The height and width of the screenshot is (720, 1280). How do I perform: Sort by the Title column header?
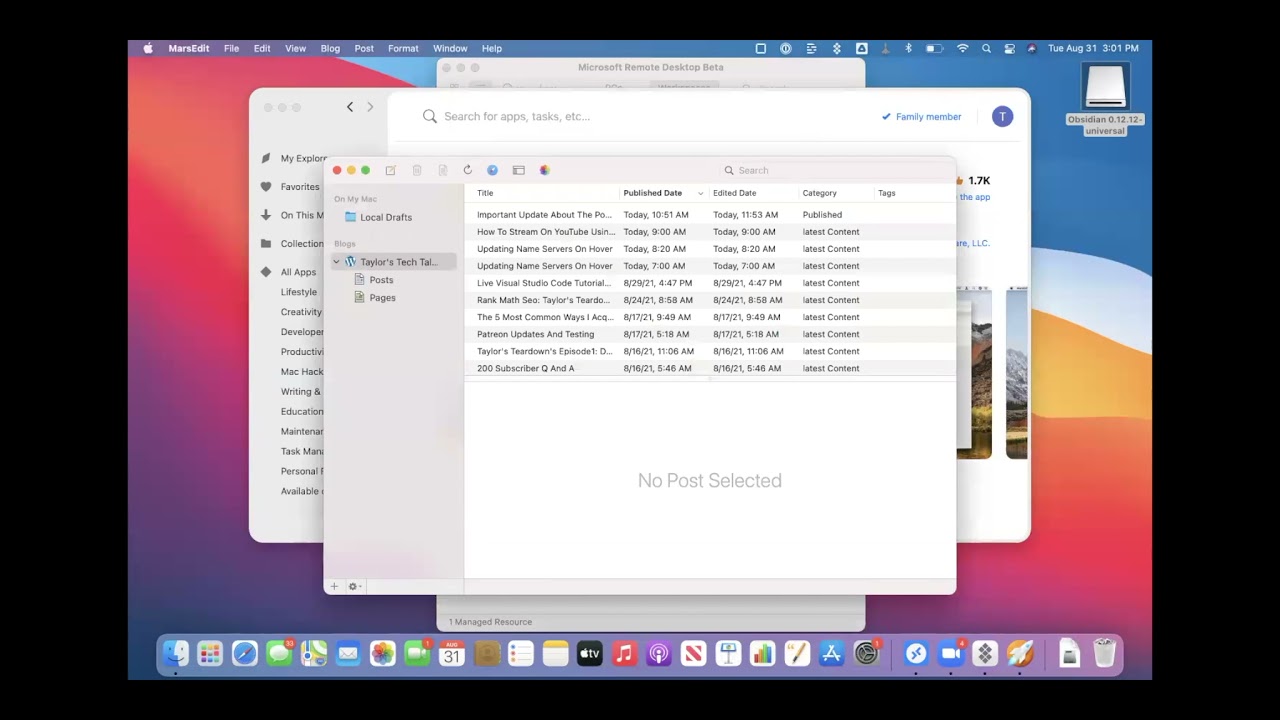pos(485,193)
